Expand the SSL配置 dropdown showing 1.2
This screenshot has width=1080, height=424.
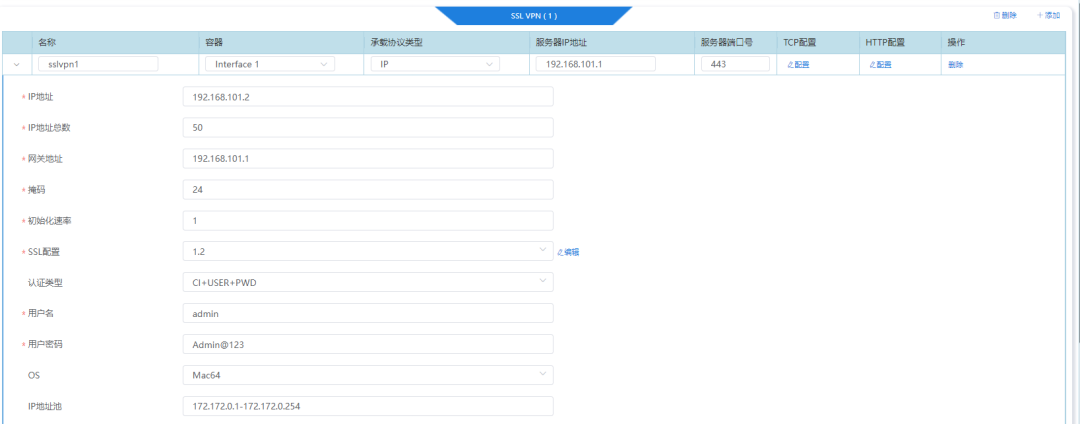367,251
